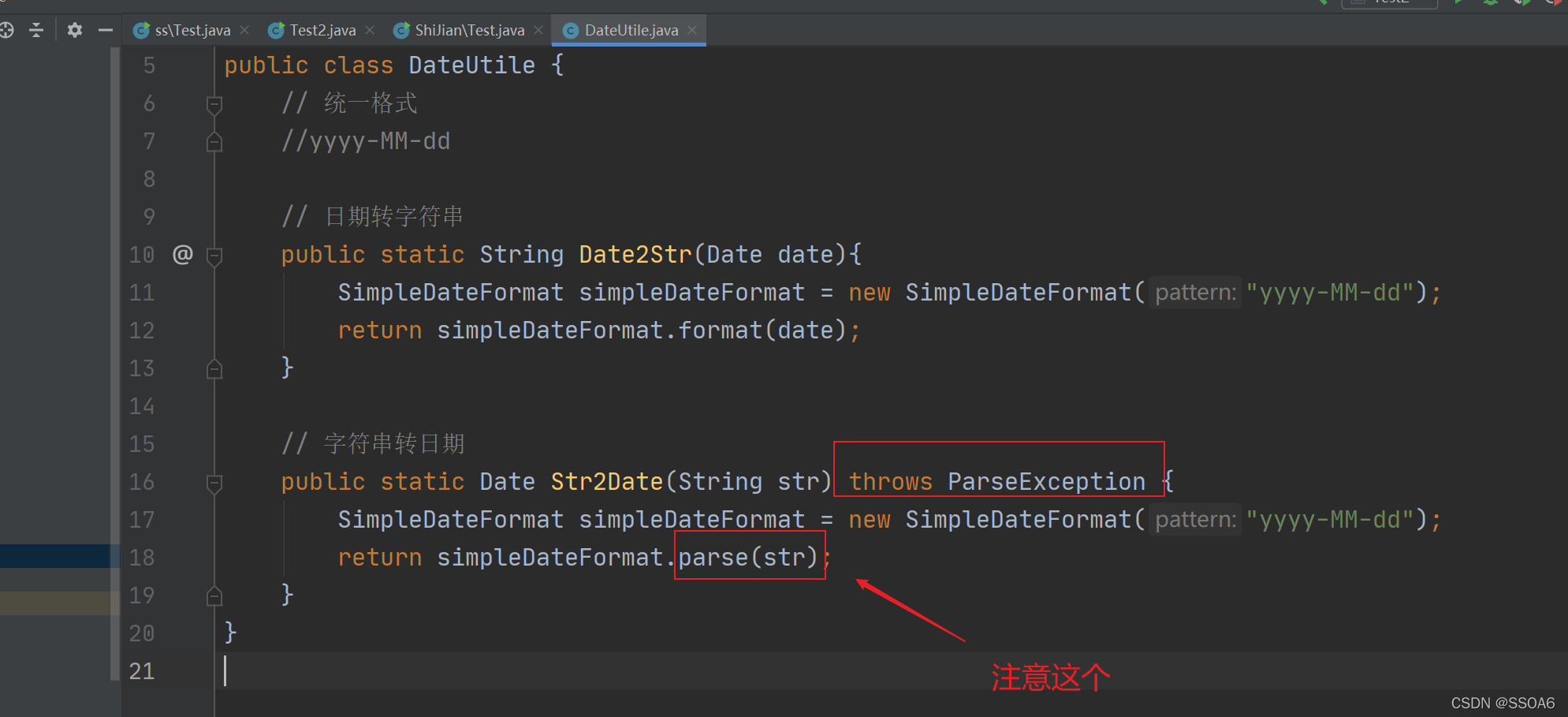Image resolution: width=1568 pixels, height=717 pixels.
Task: Click line number 20 in the gutter
Action: point(142,633)
